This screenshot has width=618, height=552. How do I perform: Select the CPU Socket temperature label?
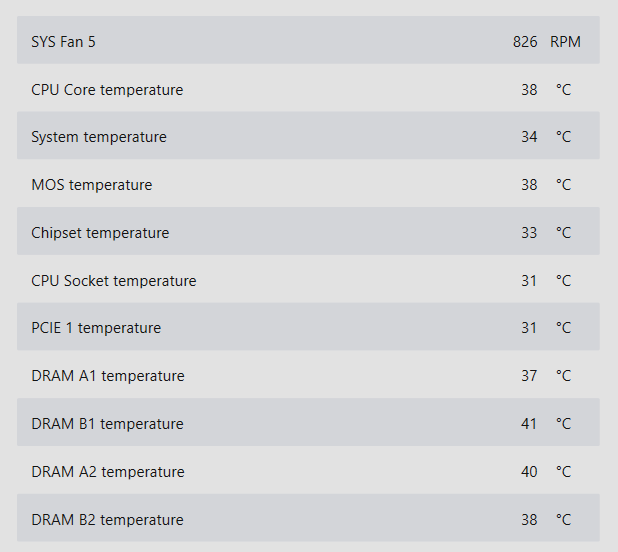pyautogui.click(x=113, y=281)
